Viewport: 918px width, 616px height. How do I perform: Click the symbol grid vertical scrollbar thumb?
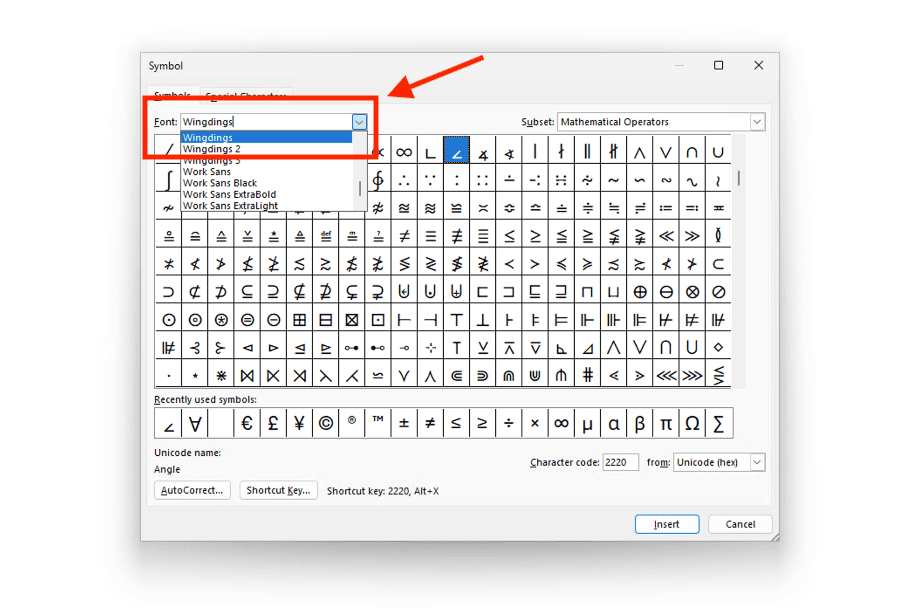[x=739, y=178]
